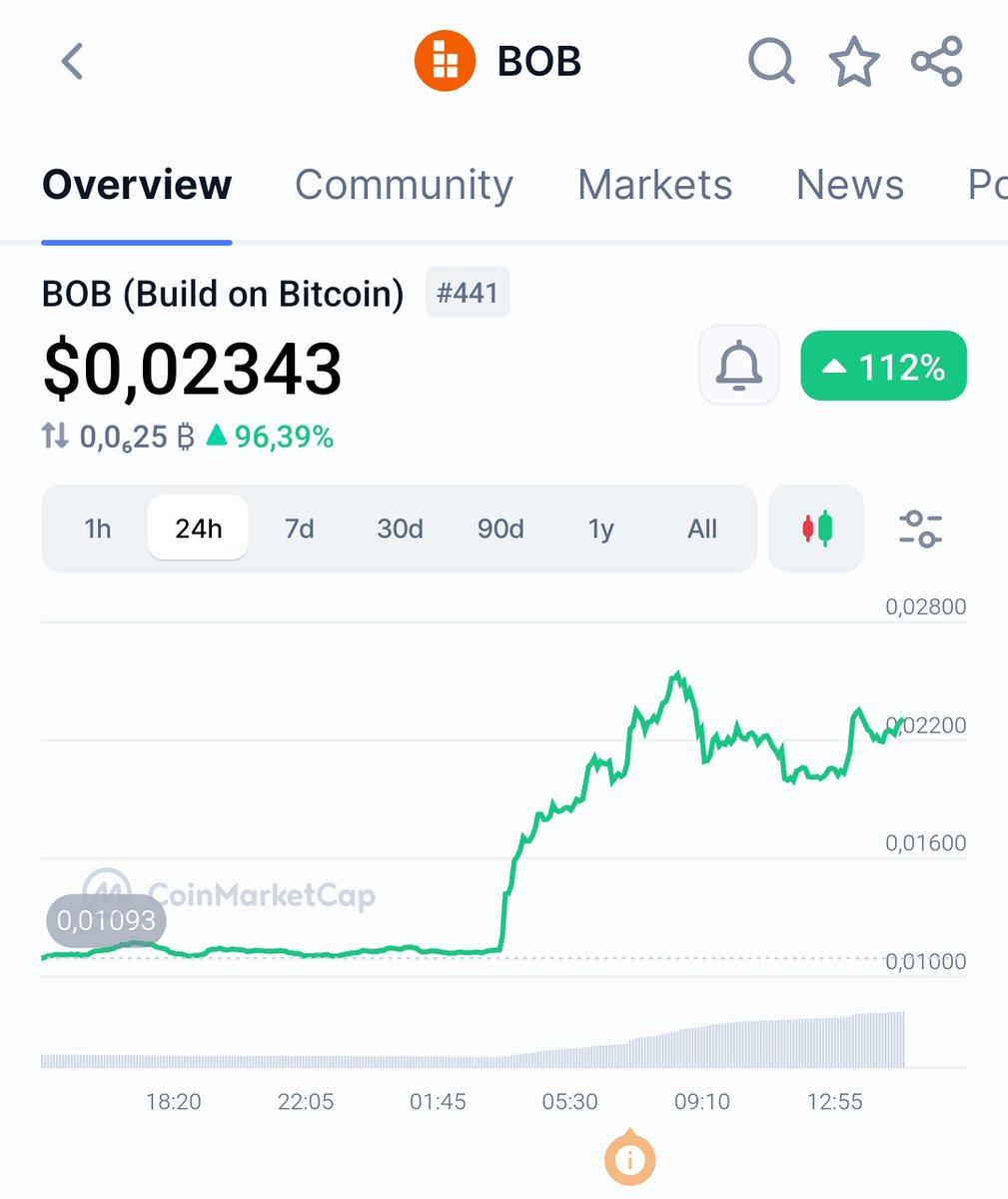
Task: Tap the #441 rank badge
Action: click(468, 293)
